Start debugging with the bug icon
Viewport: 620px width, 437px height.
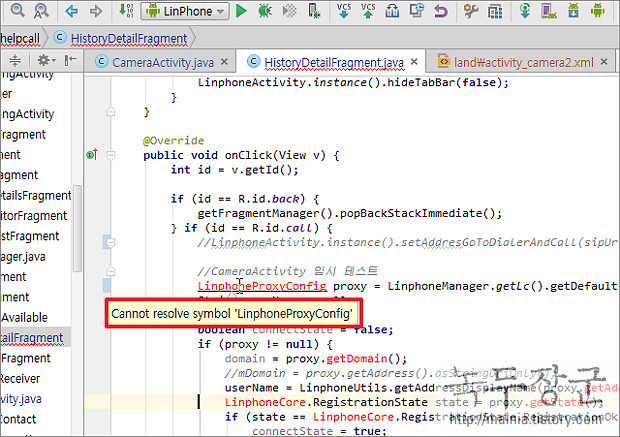(265, 11)
